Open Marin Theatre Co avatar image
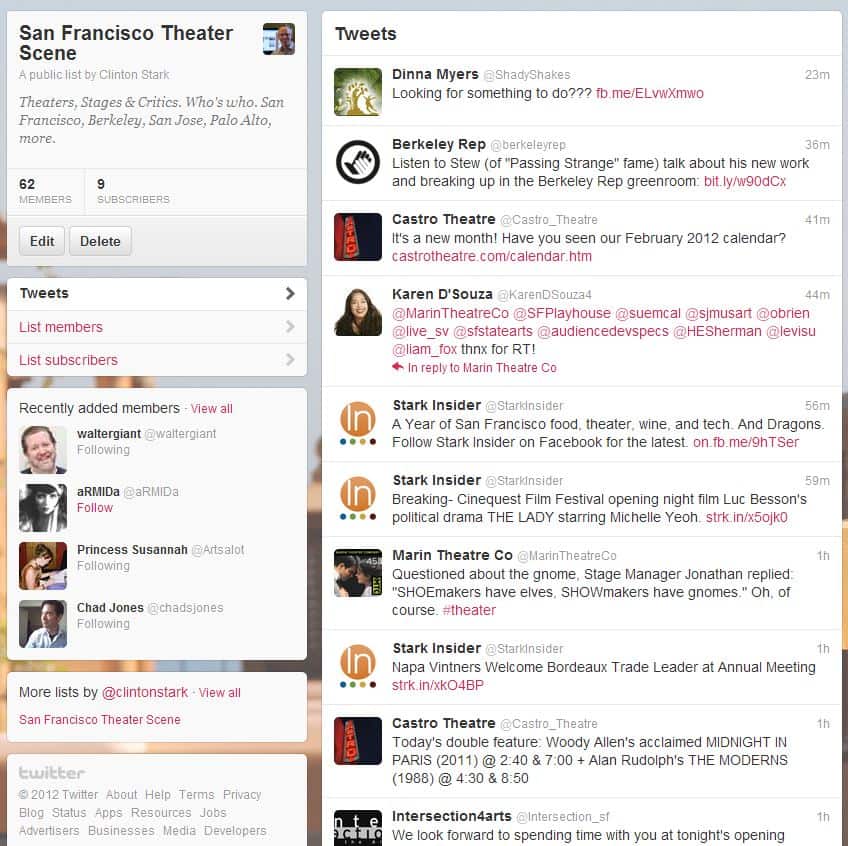 [357, 573]
